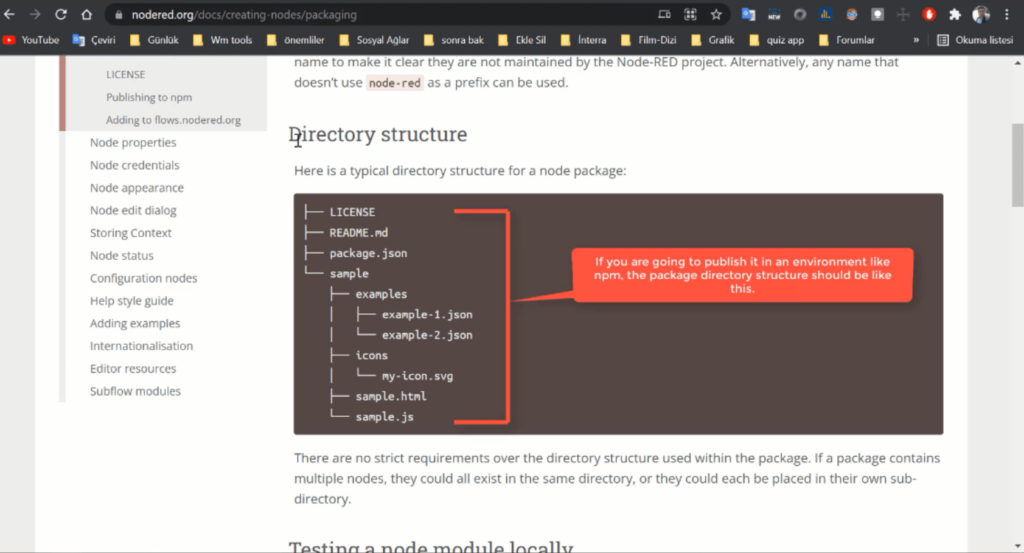Click sample.html in the code block
Image resolution: width=1024 pixels, height=553 pixels.
(x=391, y=396)
